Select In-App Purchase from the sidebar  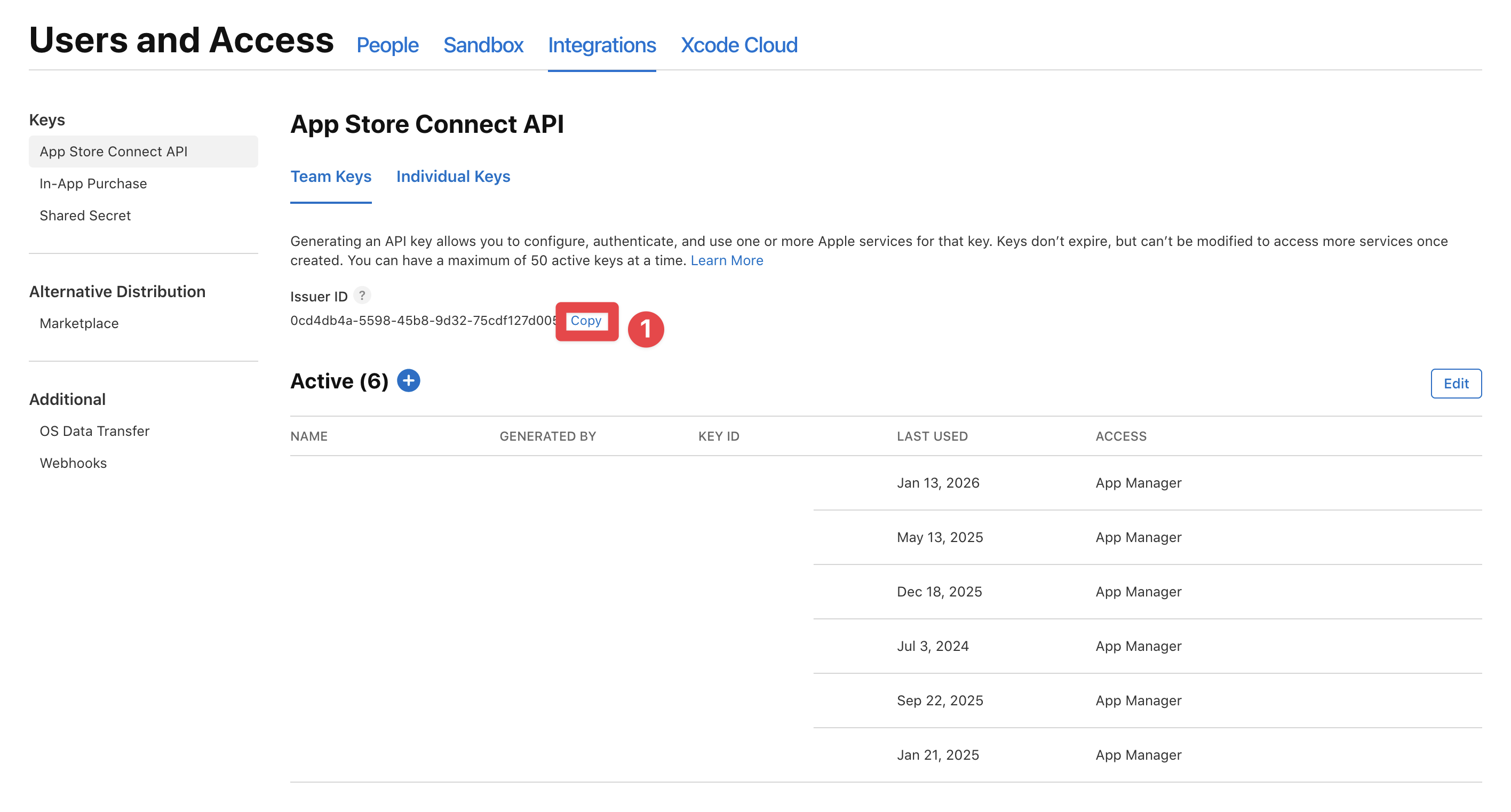tap(93, 183)
